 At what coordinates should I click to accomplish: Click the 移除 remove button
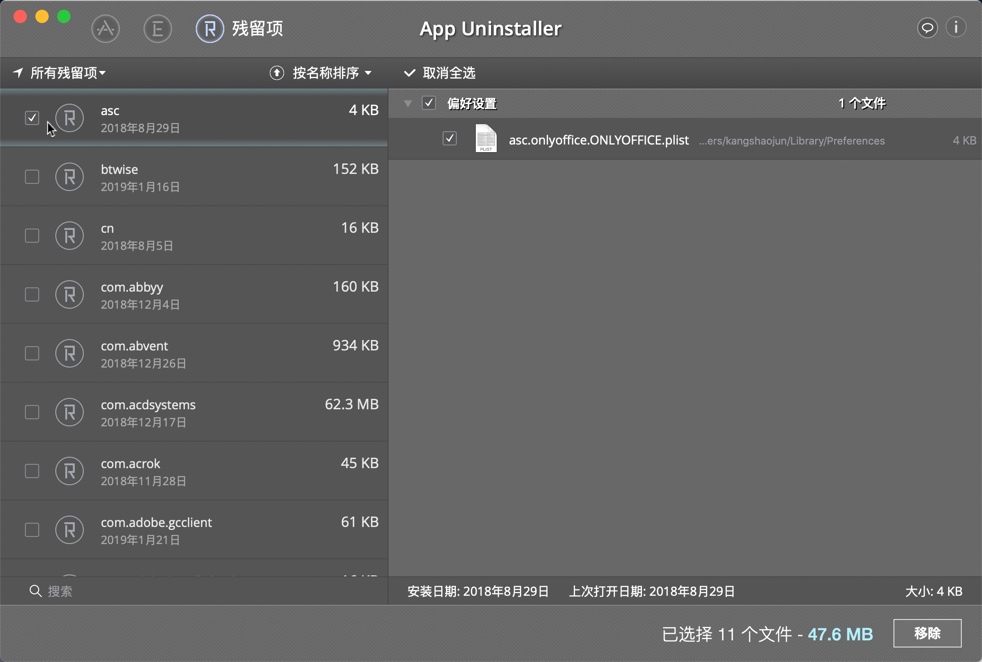click(x=928, y=633)
